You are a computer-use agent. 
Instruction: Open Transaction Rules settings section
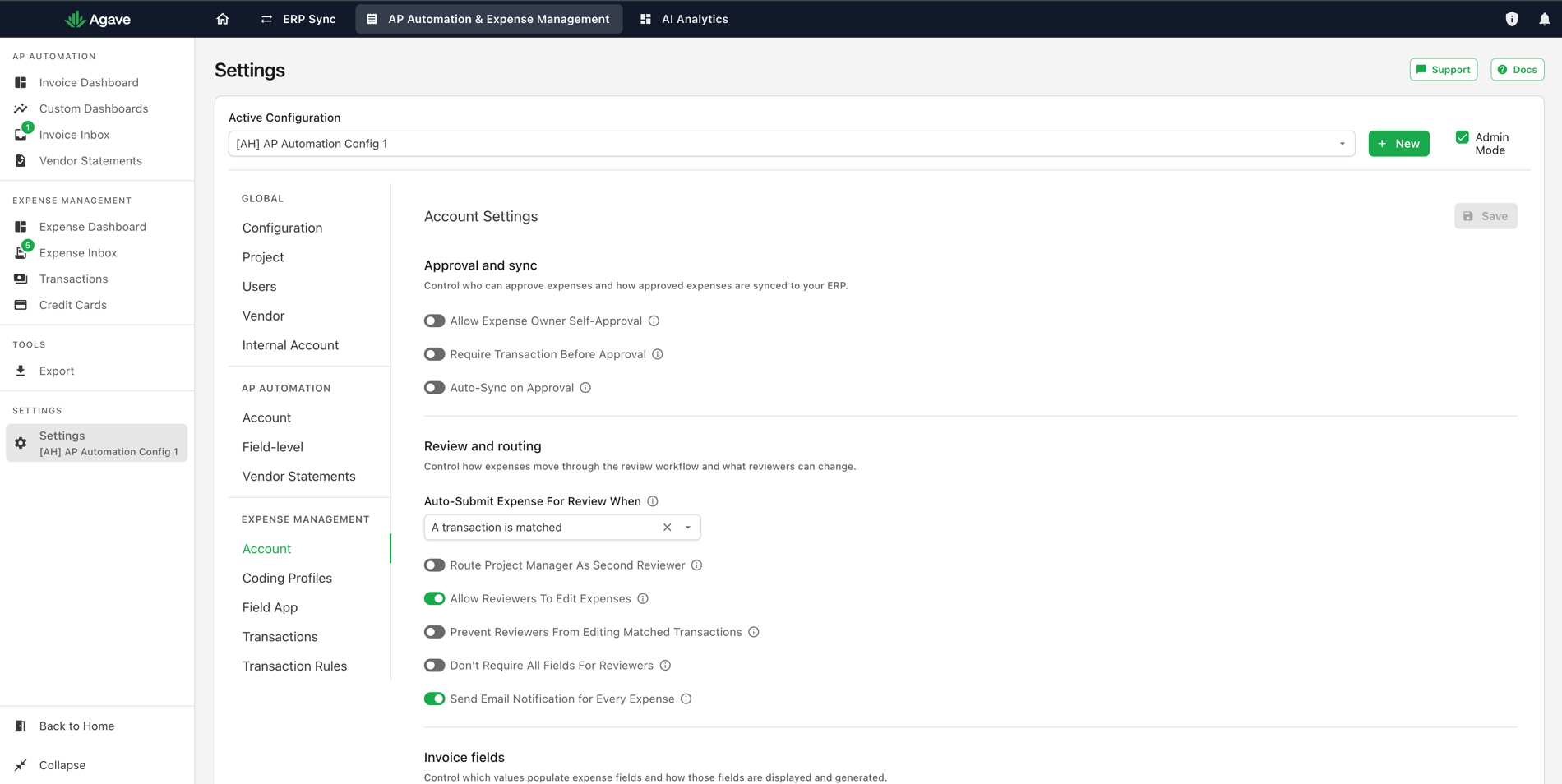[294, 666]
